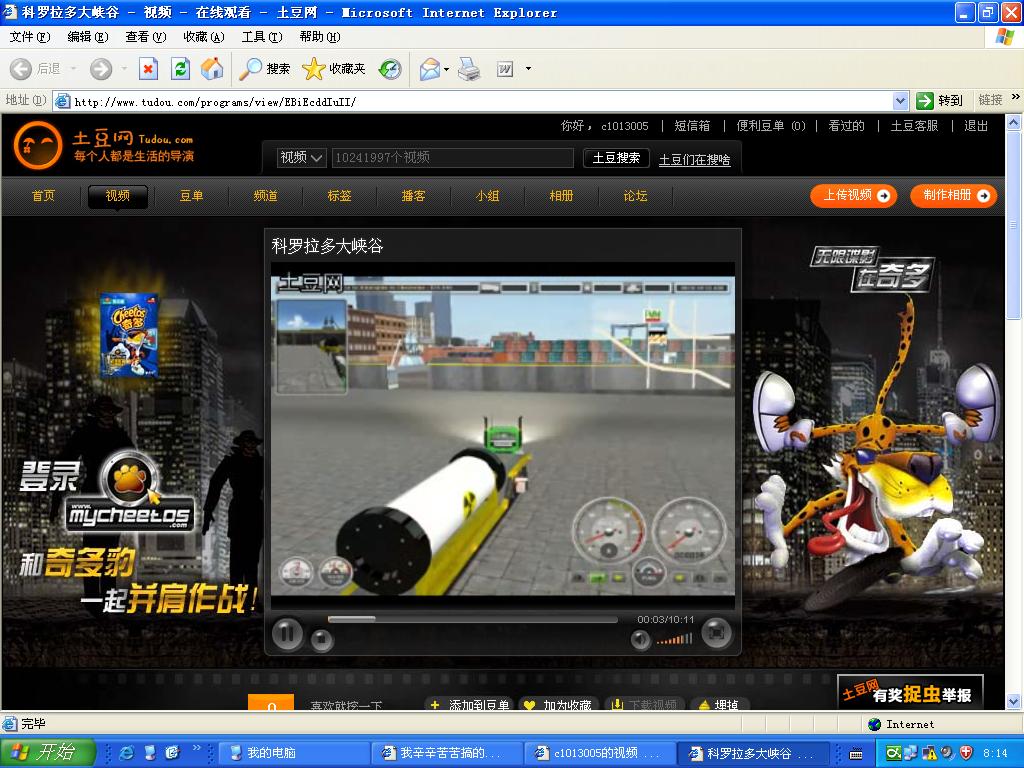Open 视频 search type dropdown

click(x=301, y=157)
